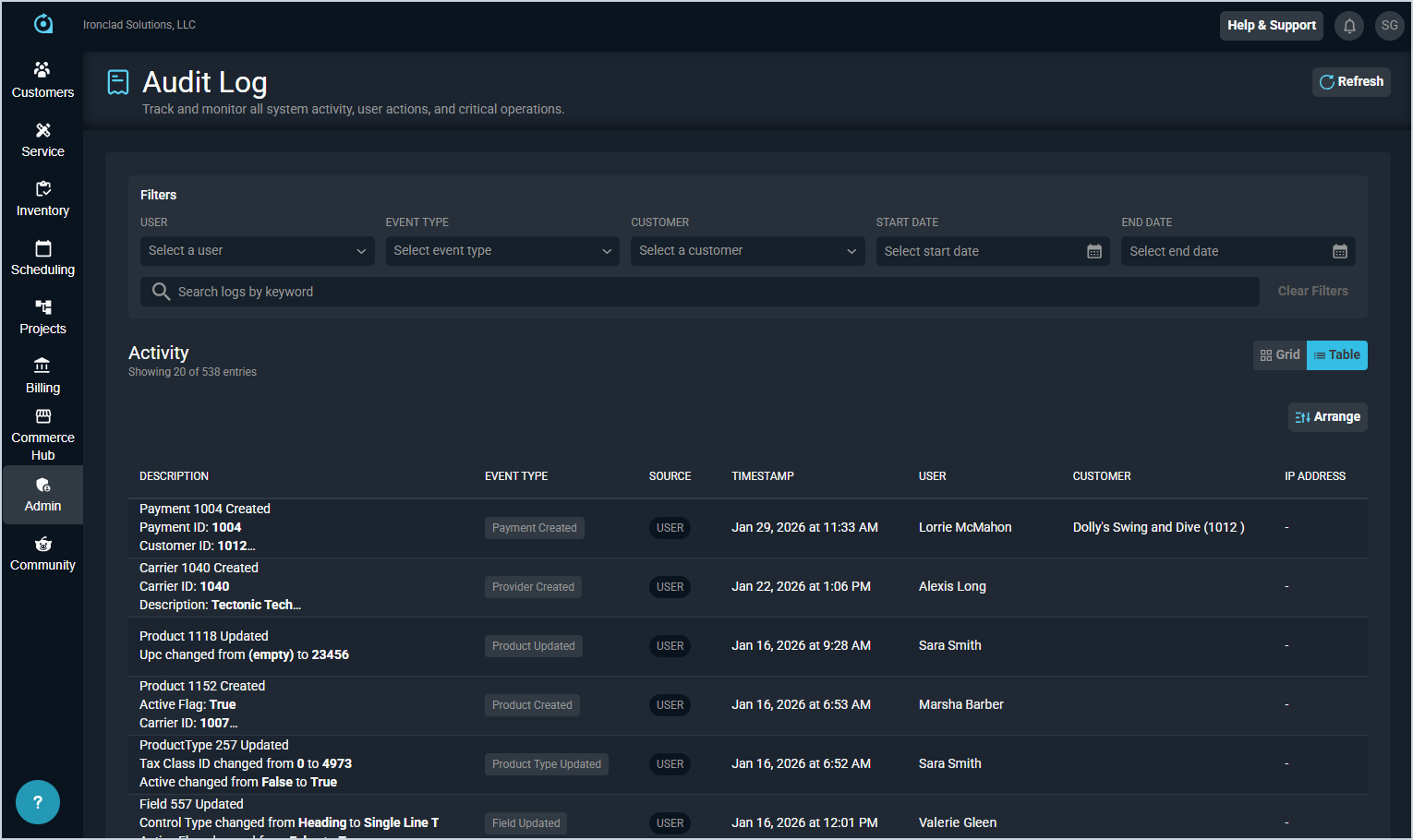Open the Select a customer dropdown
This screenshot has height=840, width=1413.
click(747, 251)
